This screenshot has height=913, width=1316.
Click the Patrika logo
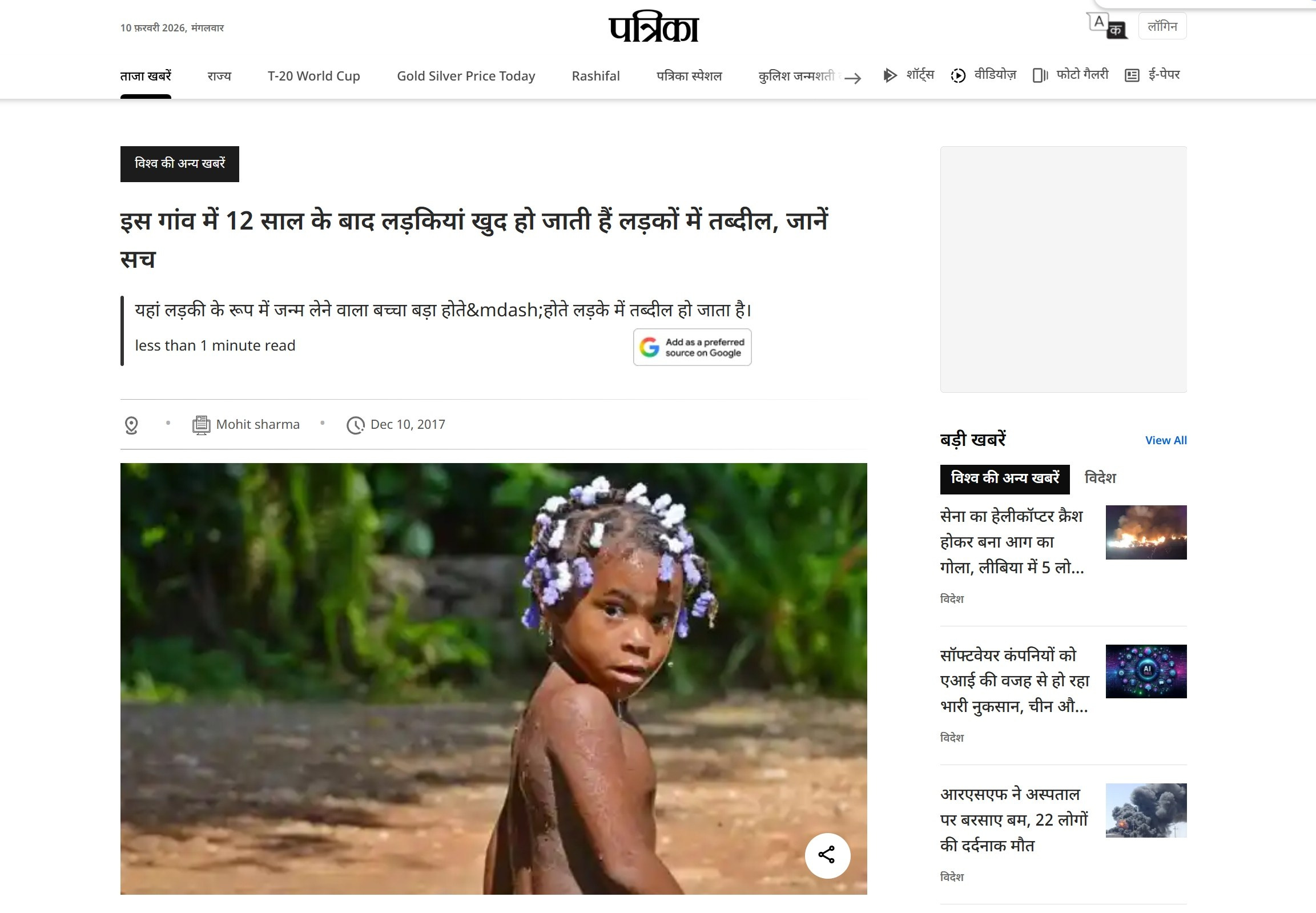(654, 28)
